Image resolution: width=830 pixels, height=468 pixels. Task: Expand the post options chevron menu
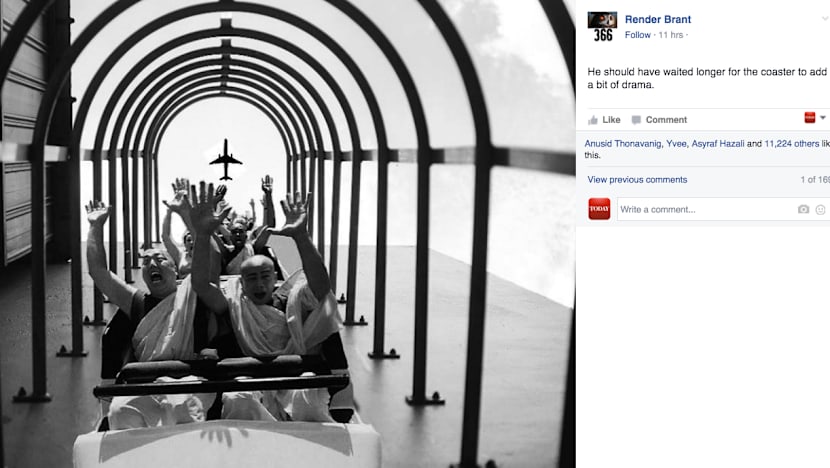[x=825, y=19]
